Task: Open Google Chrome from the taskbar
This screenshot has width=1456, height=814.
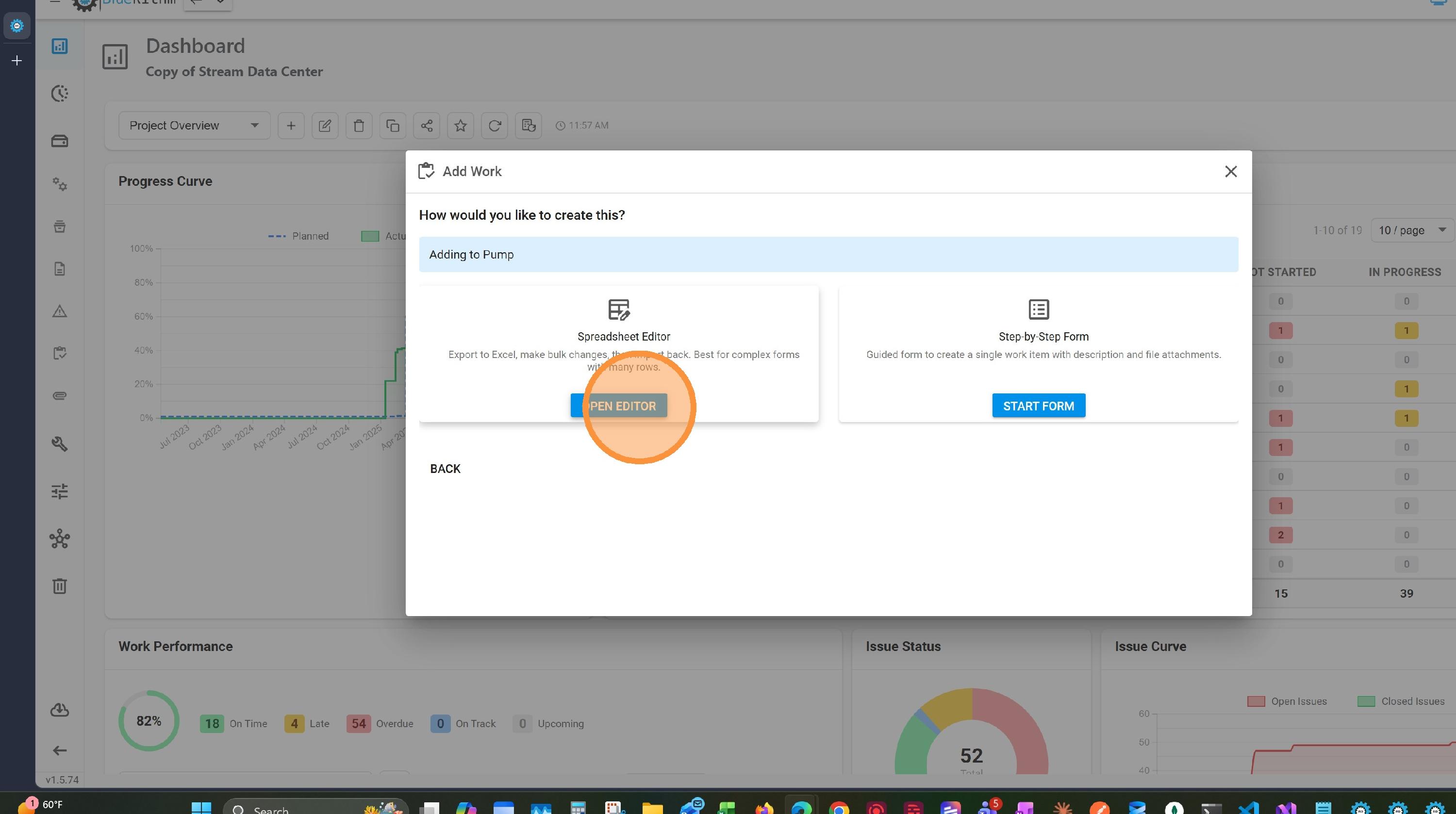Action: (839, 808)
